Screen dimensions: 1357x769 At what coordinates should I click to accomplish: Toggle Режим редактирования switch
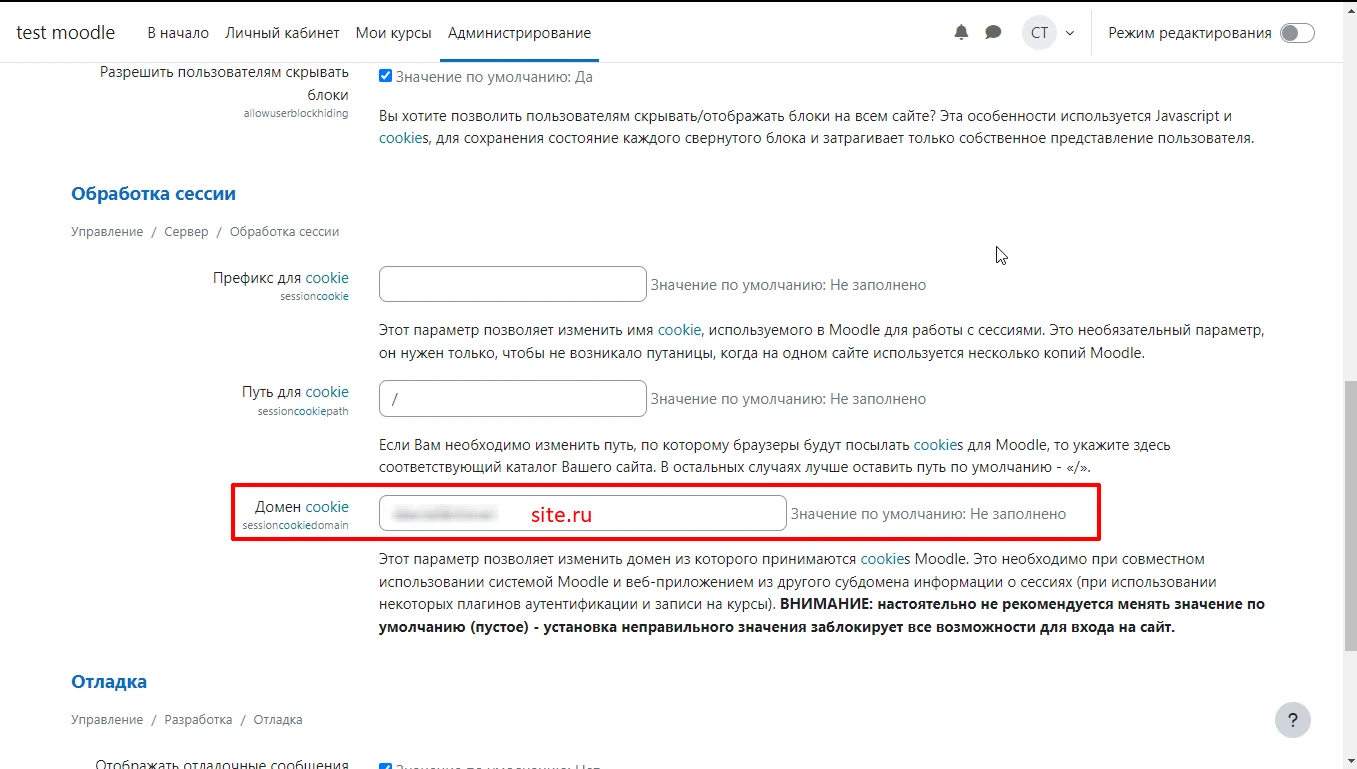(1295, 32)
